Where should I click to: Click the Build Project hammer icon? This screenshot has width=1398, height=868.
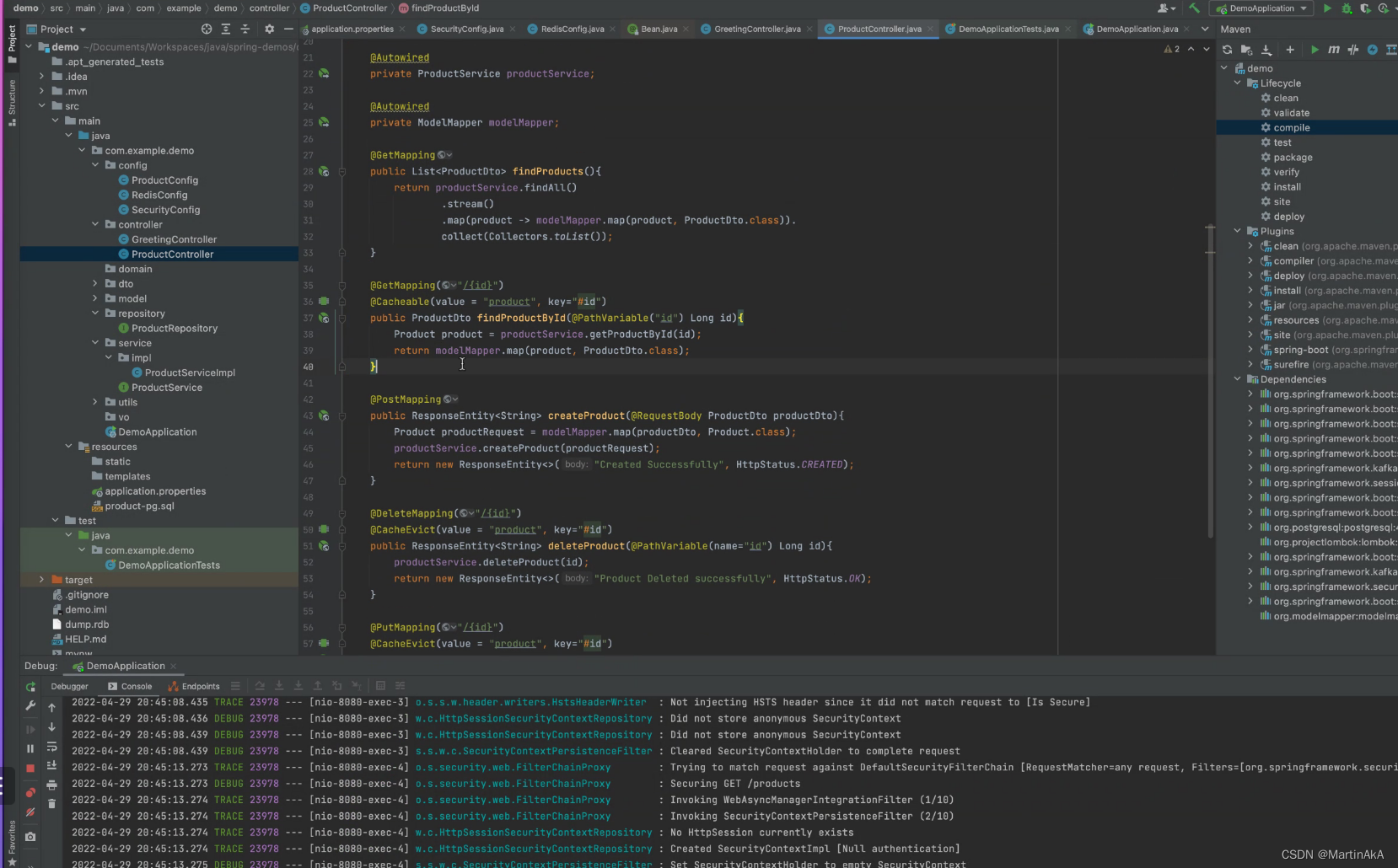(x=1194, y=8)
